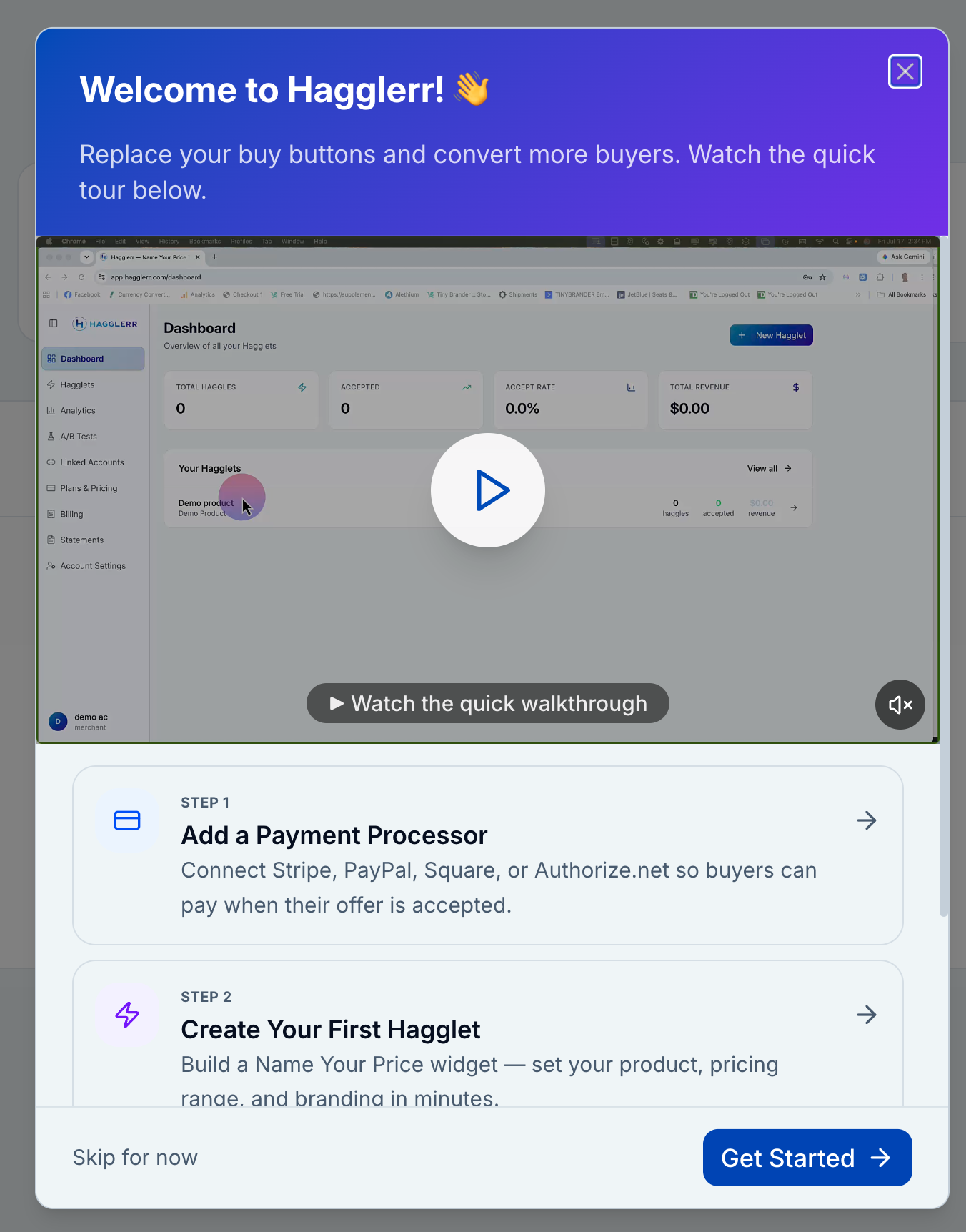This screenshot has height=1232, width=966.
Task: Click the Welcome to Hagglerr! heading
Action: (285, 90)
